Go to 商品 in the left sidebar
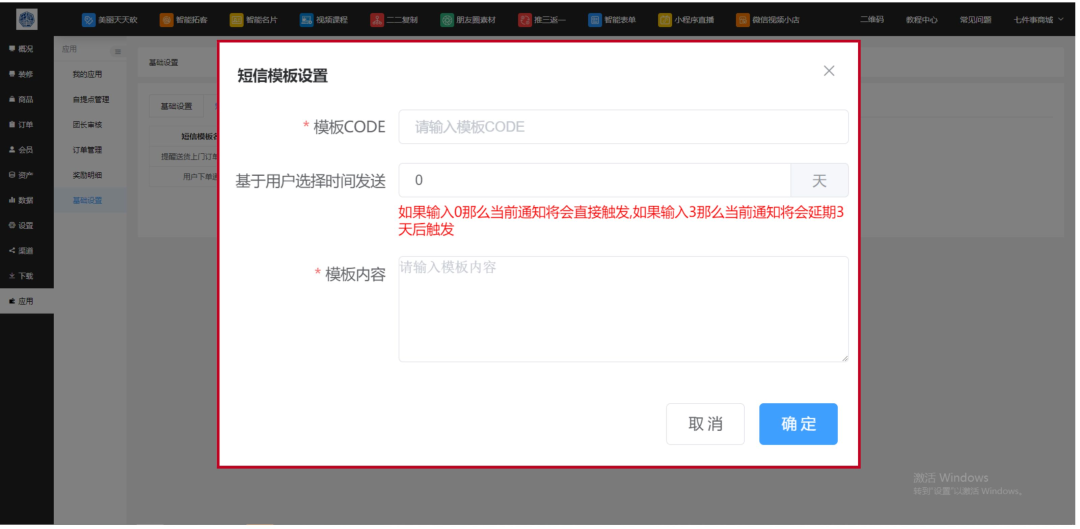The width and height of the screenshot is (1080, 529). pyautogui.click(x=21, y=99)
